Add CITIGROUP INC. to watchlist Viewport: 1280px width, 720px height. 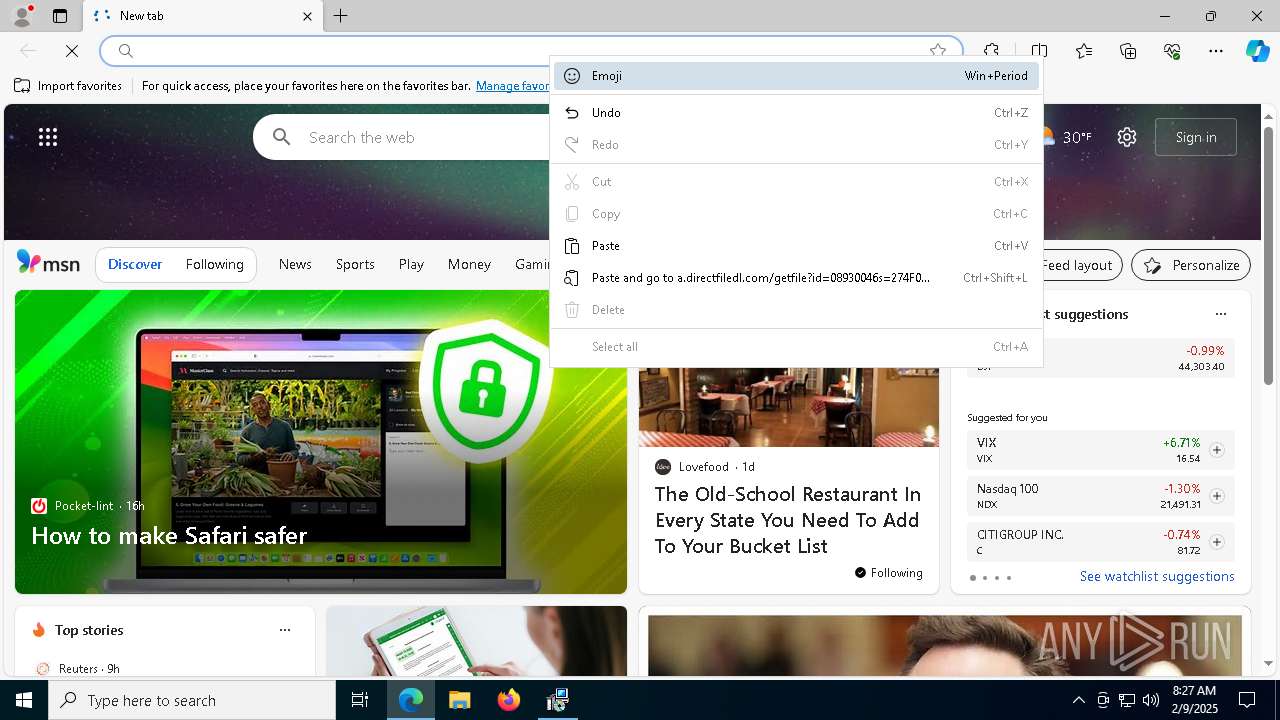(1216, 542)
